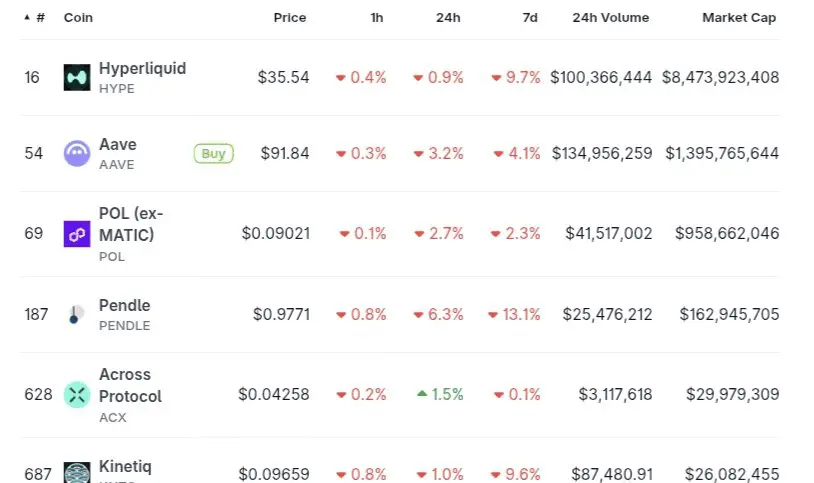Click the Coin column header

tap(77, 18)
